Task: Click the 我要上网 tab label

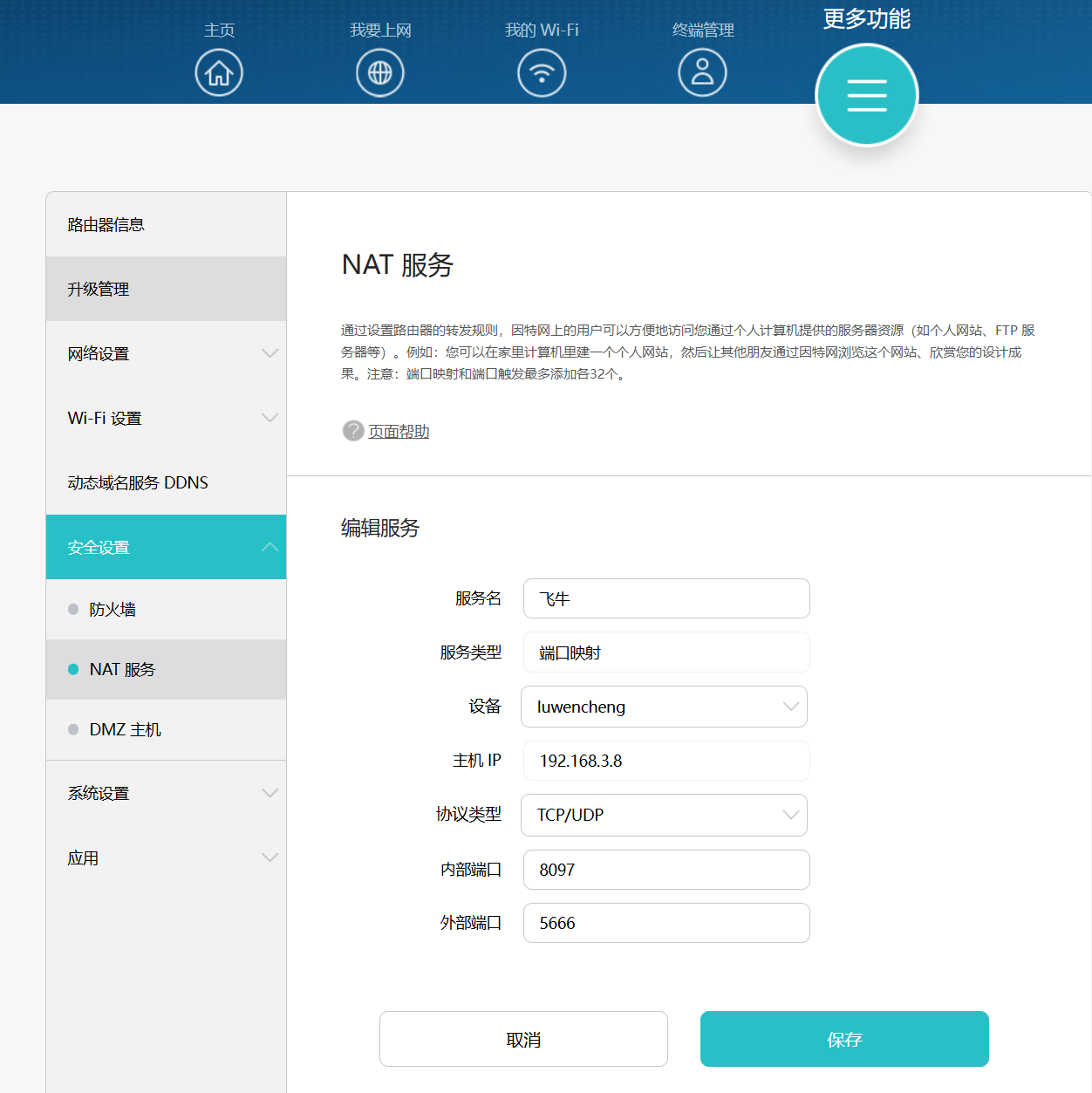Action: pos(380,31)
